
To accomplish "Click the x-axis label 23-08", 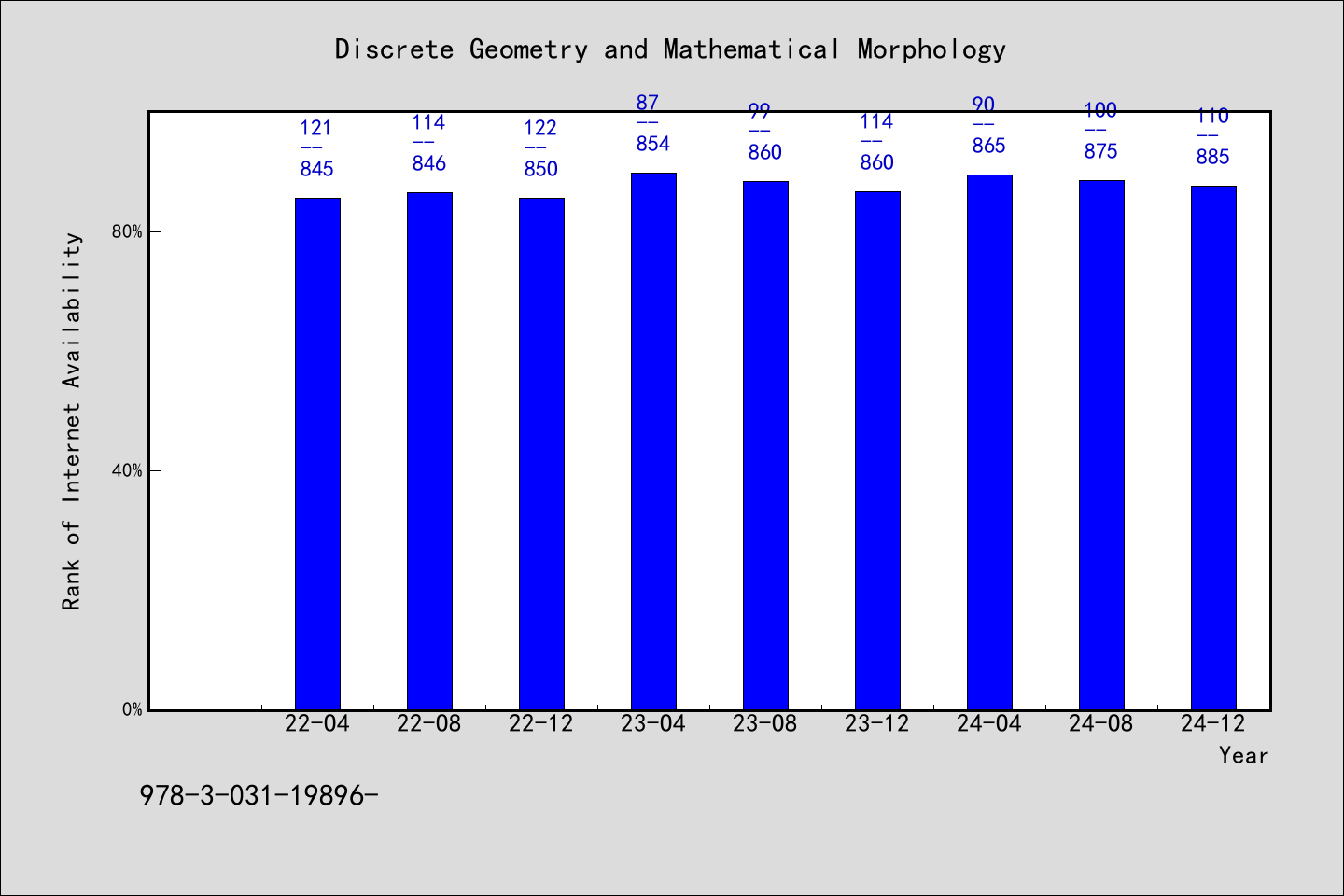I will coord(765,723).
